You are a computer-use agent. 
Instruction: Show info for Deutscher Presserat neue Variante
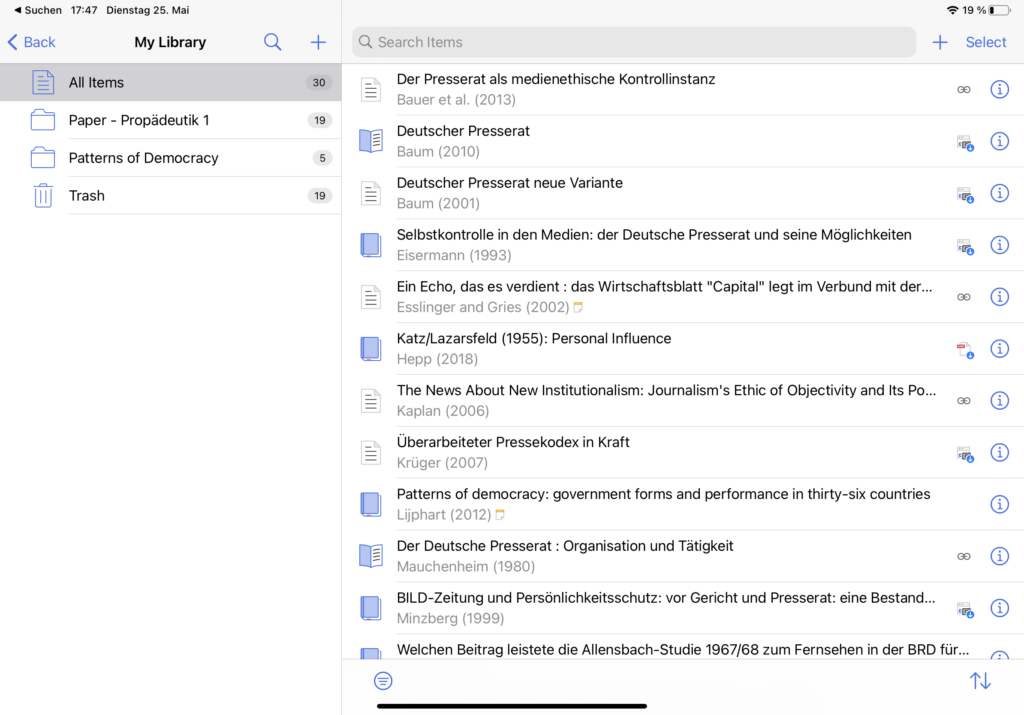click(x=1000, y=193)
